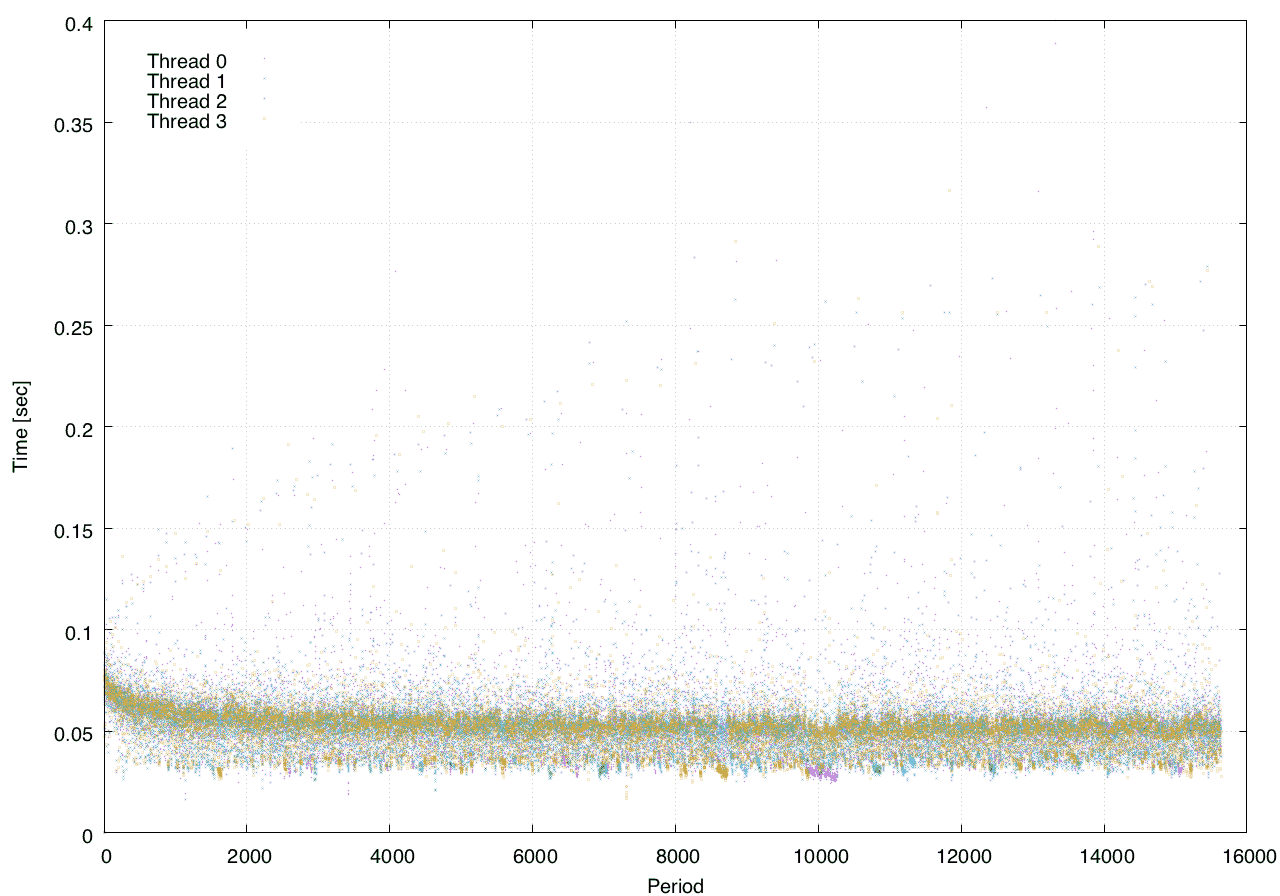The image size is (1280, 896).
Task: Click the 0.05 y-axis tick label
Action: click(73, 733)
